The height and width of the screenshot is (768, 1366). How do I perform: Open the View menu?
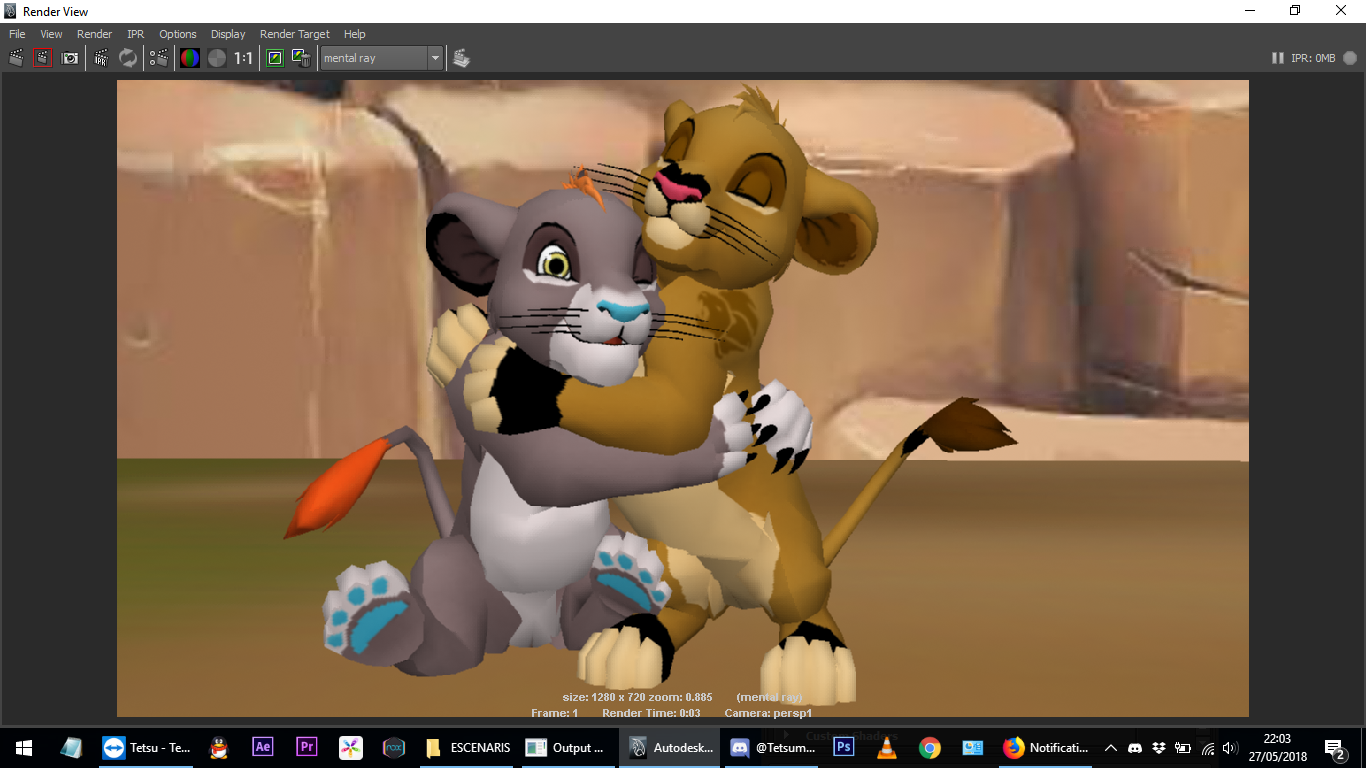pos(51,34)
